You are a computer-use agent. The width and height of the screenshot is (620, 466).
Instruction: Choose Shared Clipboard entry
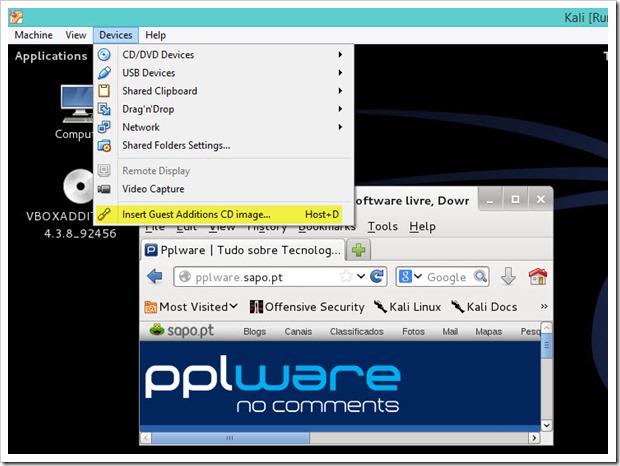223,91
